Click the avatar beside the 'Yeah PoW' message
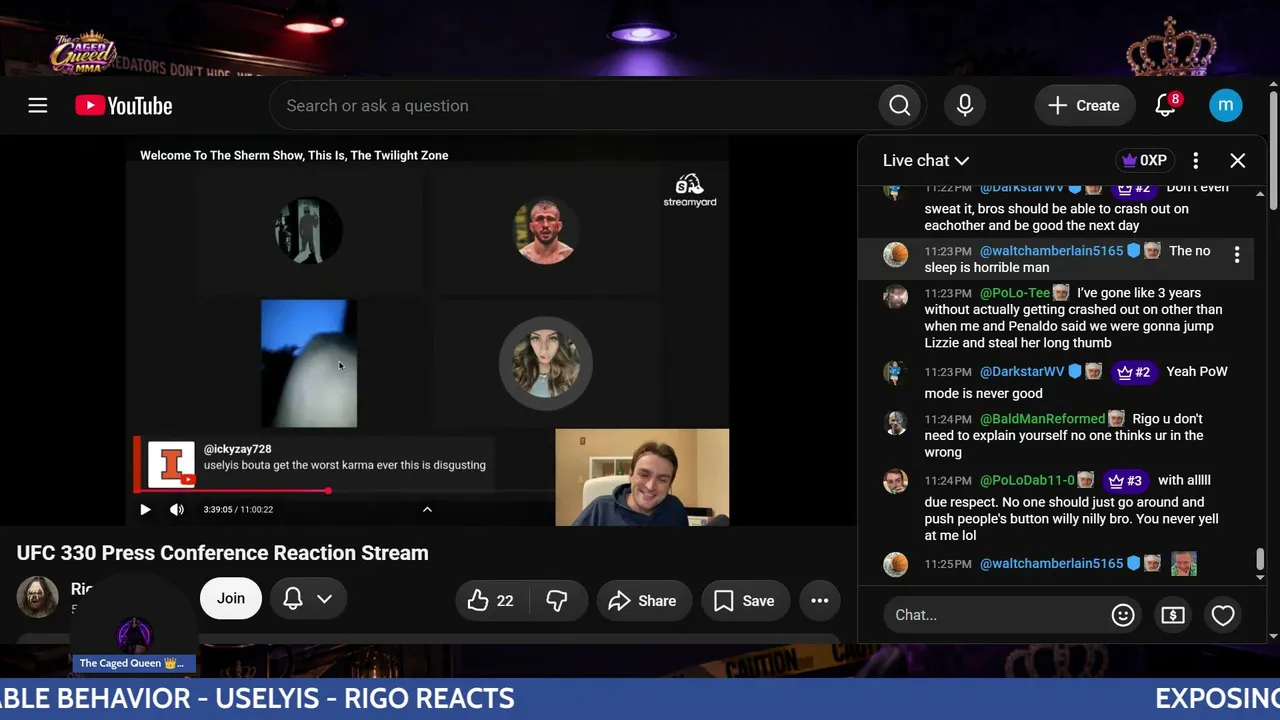Image resolution: width=1280 pixels, height=720 pixels. 896,372
